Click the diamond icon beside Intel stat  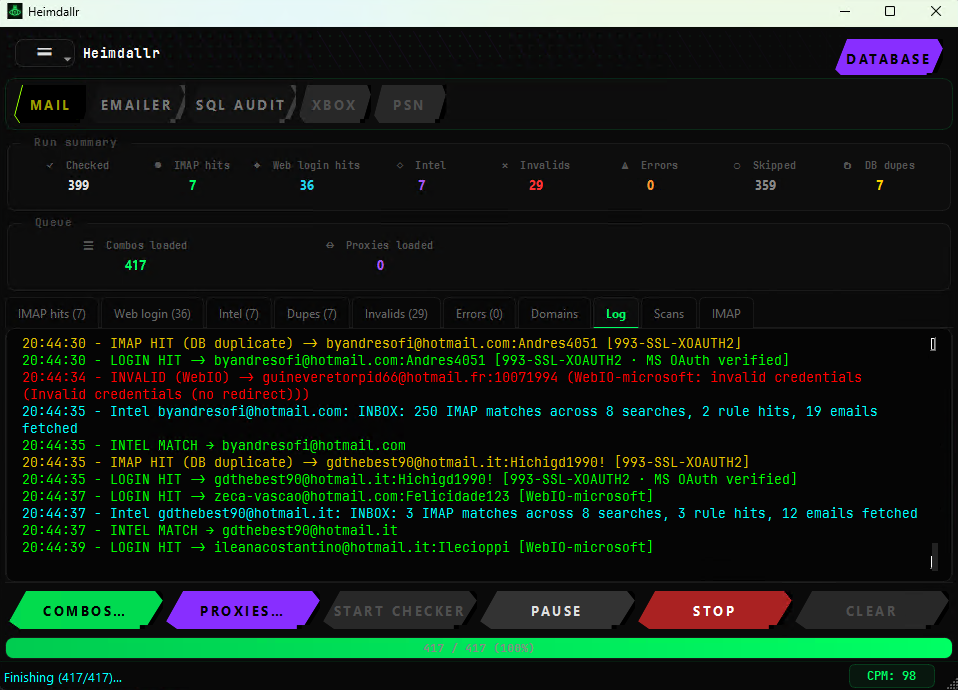click(400, 165)
